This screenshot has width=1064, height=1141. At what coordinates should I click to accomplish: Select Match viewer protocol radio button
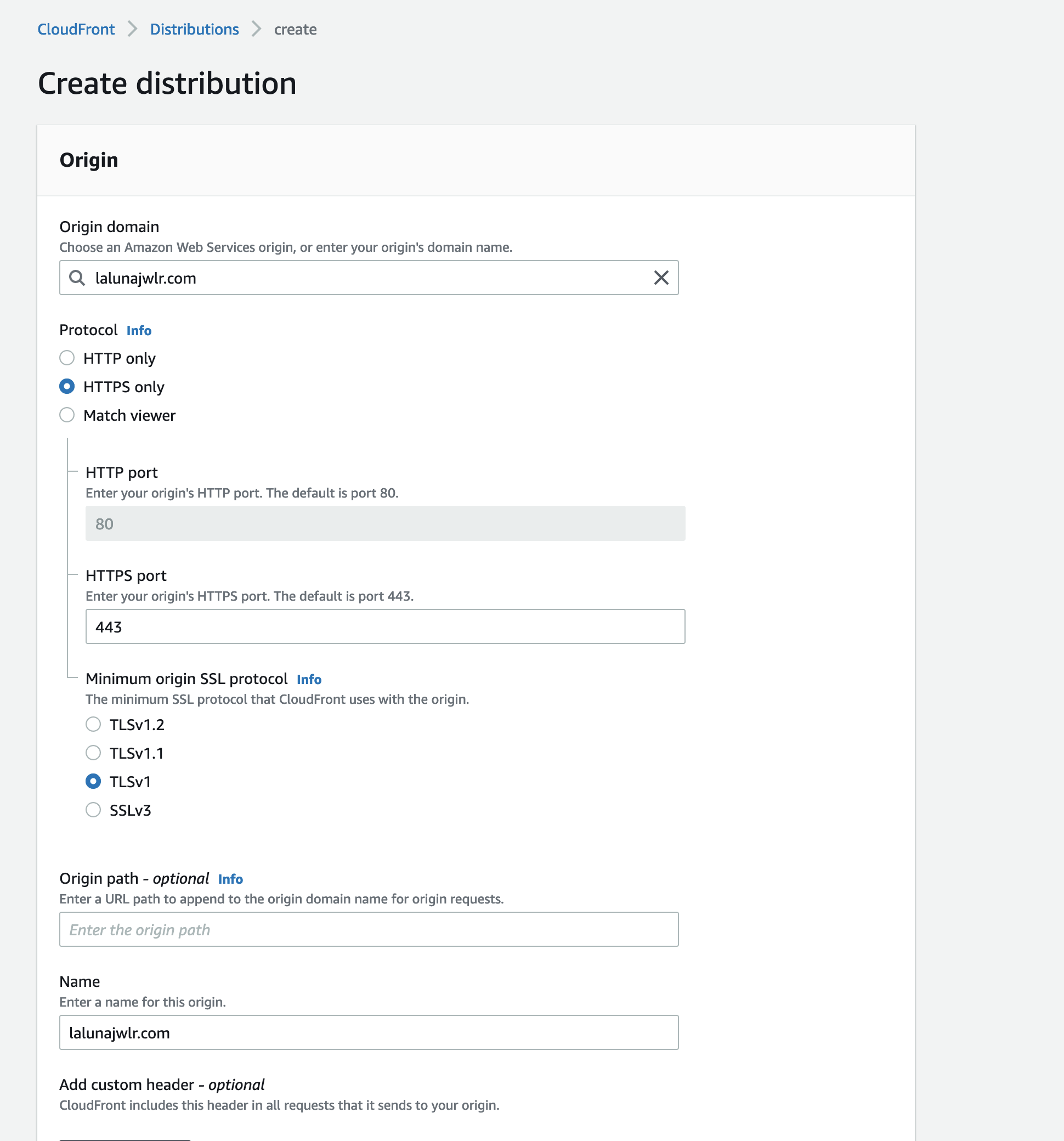coord(67,415)
